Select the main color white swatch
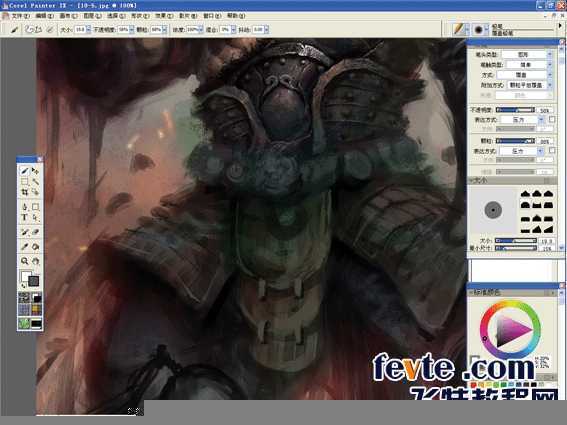The width and height of the screenshot is (567, 425). [25, 276]
